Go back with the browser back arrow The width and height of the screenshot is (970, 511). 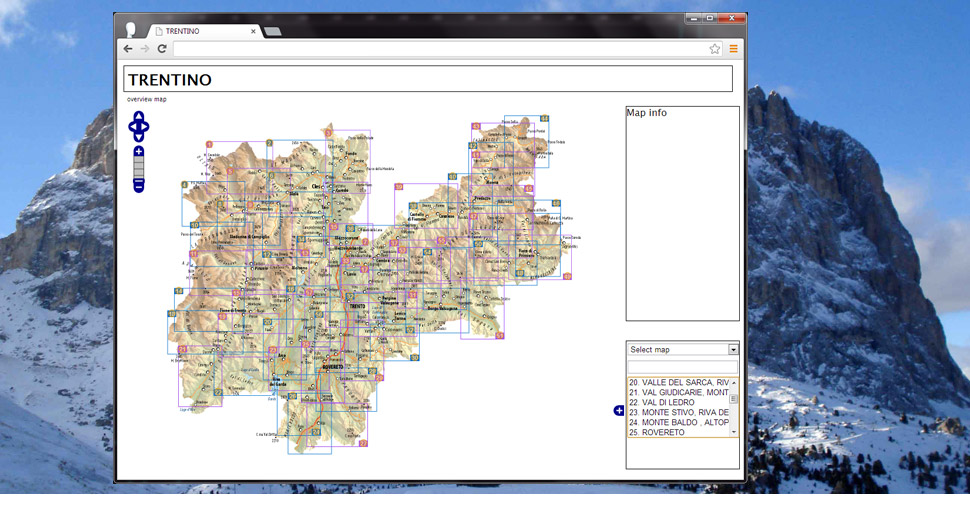tap(128, 48)
